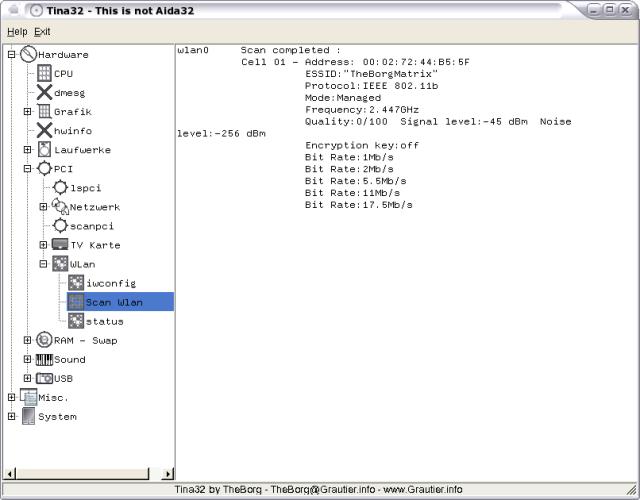The width and height of the screenshot is (640, 500).
Task: Collapse the WLan node
Action: click(43, 264)
